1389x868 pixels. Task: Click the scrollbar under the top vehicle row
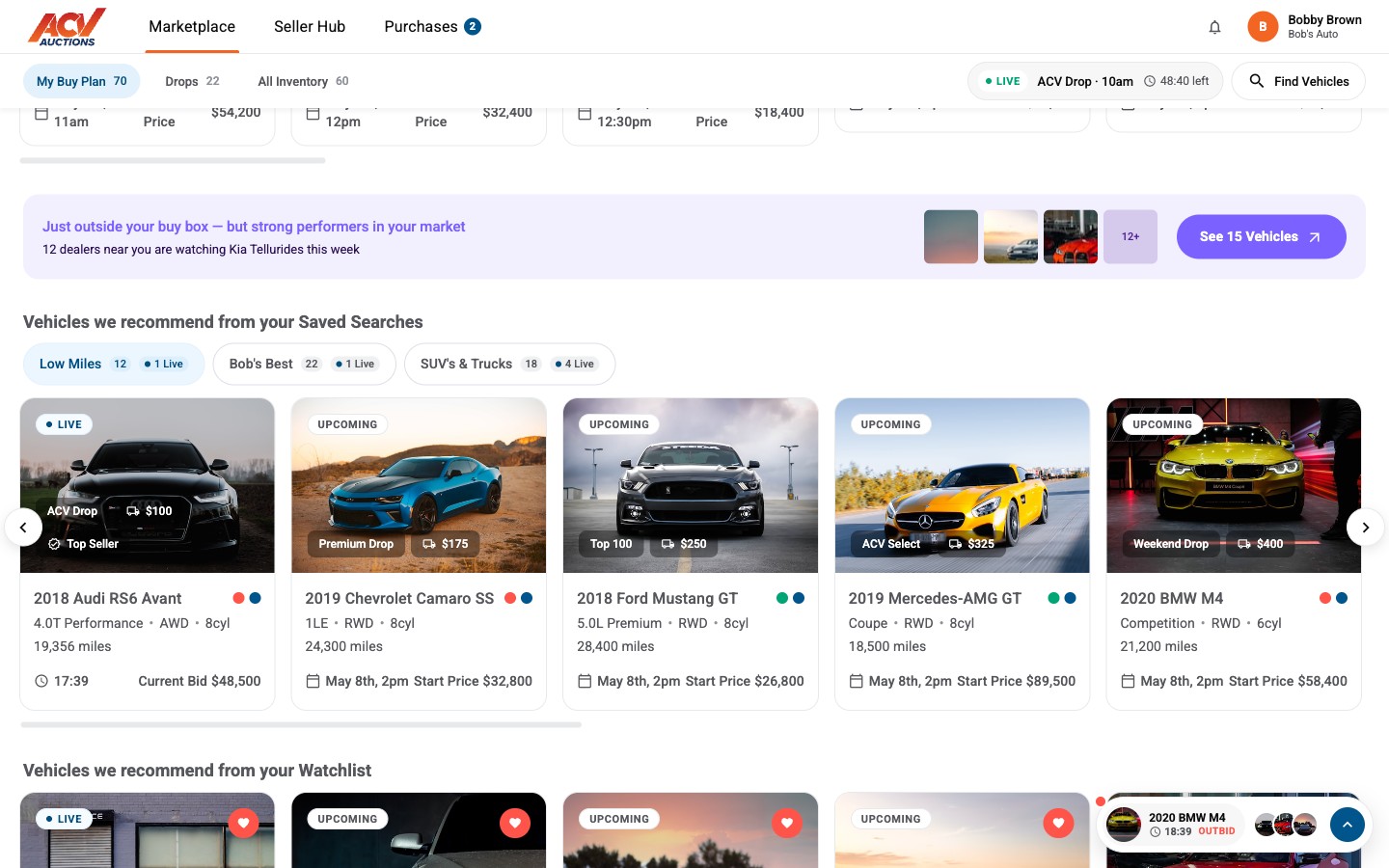click(x=173, y=160)
